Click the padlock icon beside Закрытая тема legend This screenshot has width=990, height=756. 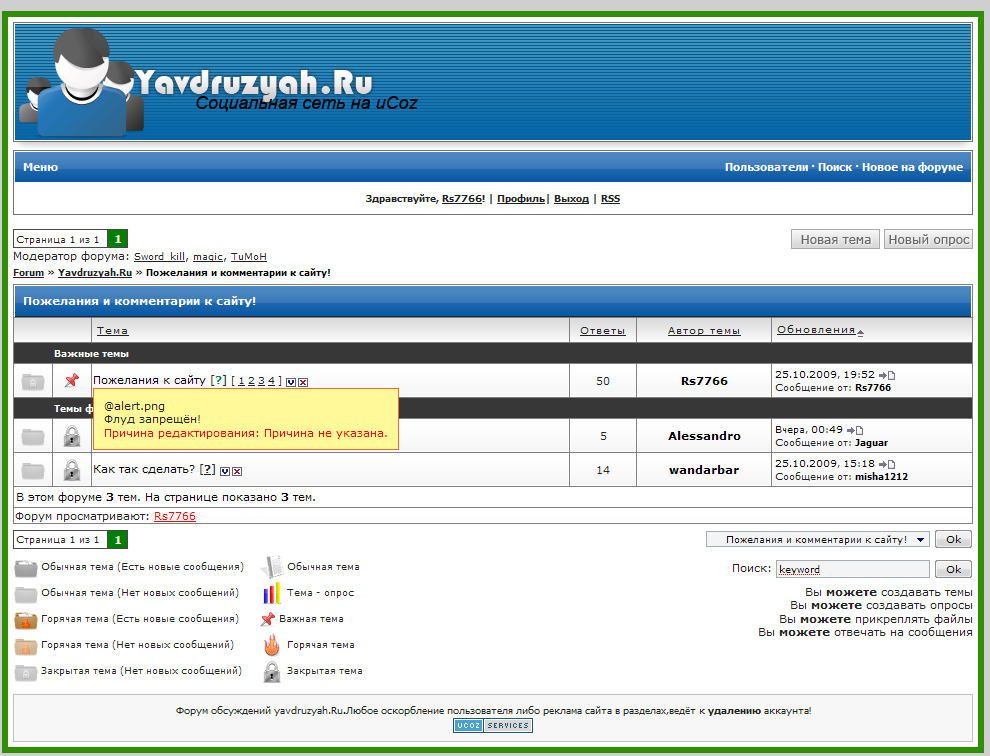coord(271,672)
